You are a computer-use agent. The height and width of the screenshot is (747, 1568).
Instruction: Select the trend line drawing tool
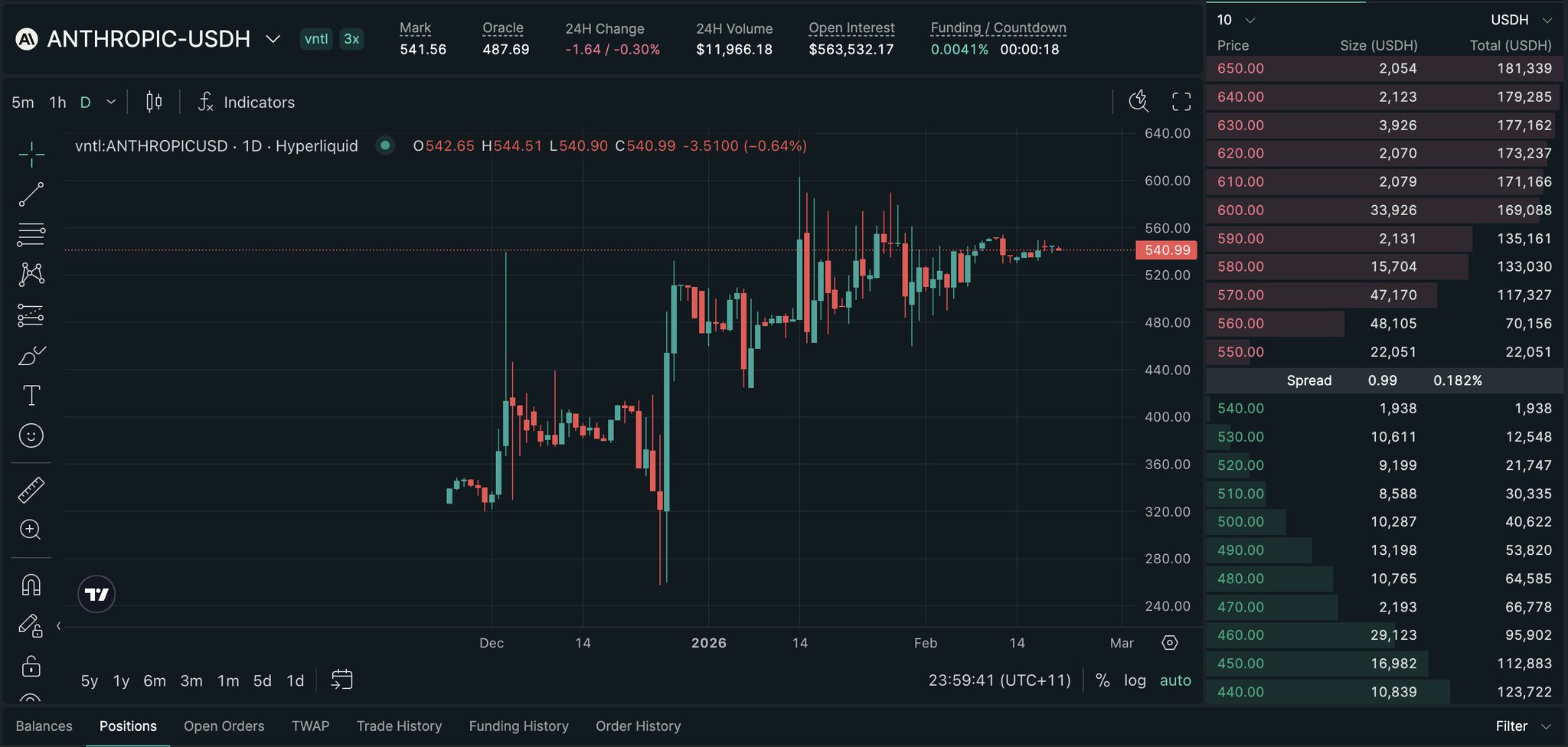(x=31, y=194)
